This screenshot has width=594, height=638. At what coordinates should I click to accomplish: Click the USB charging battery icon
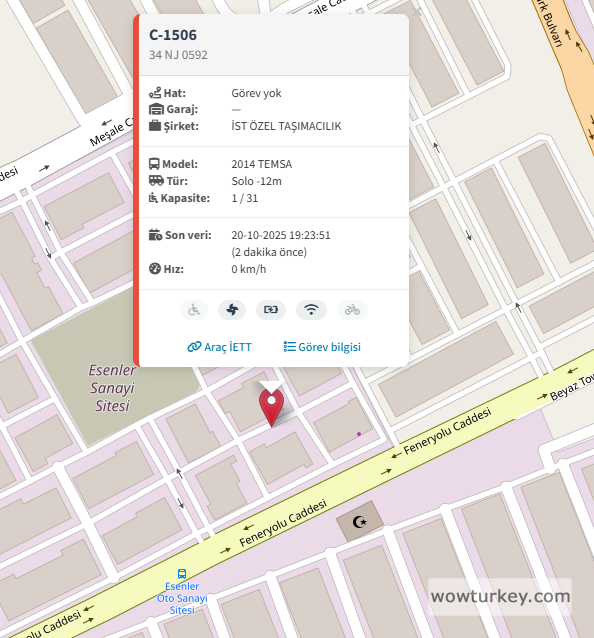click(271, 310)
